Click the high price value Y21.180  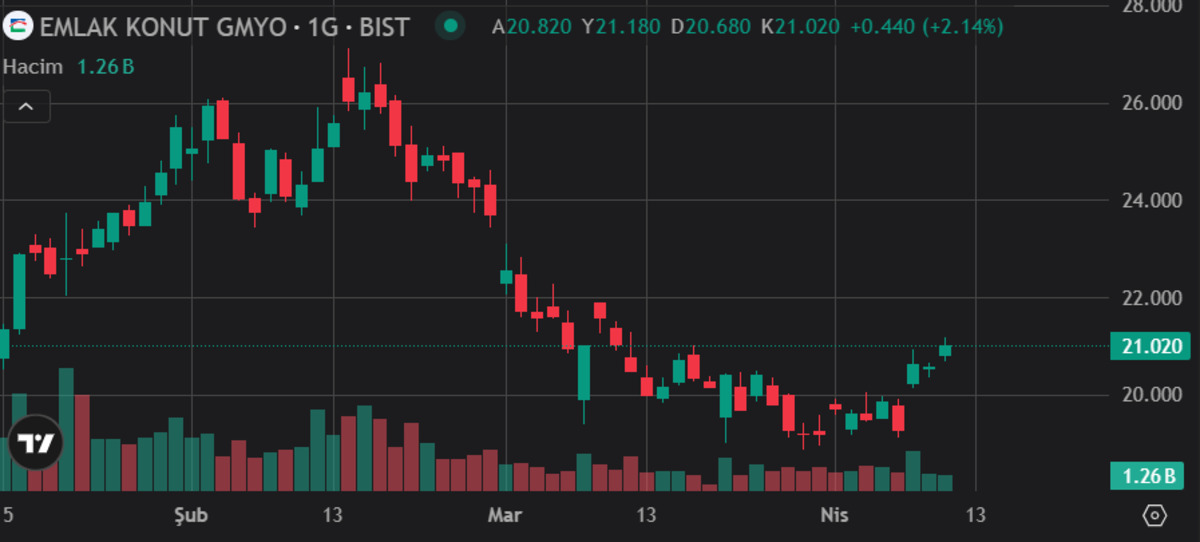tap(621, 27)
